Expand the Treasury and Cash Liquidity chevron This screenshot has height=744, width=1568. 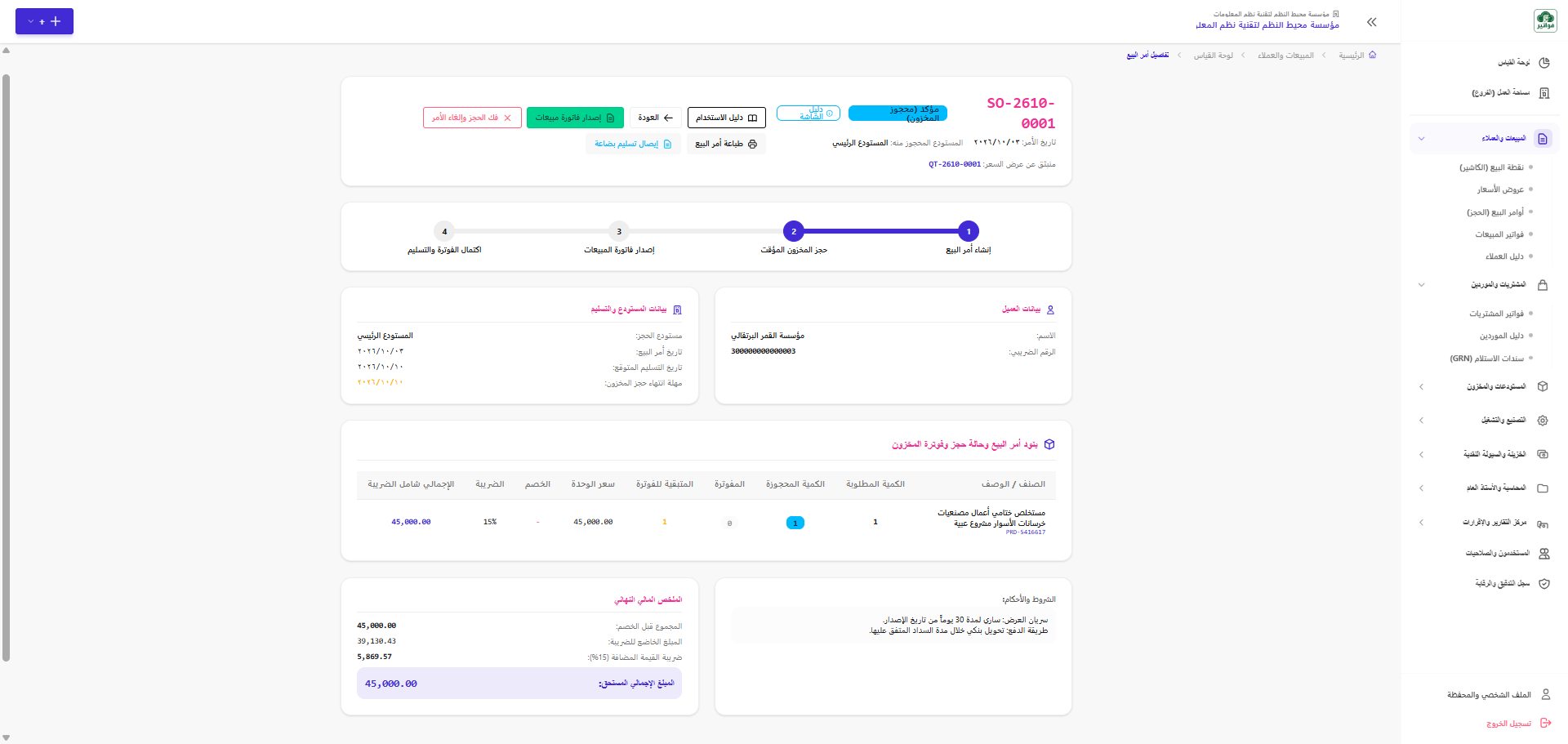coord(1421,454)
